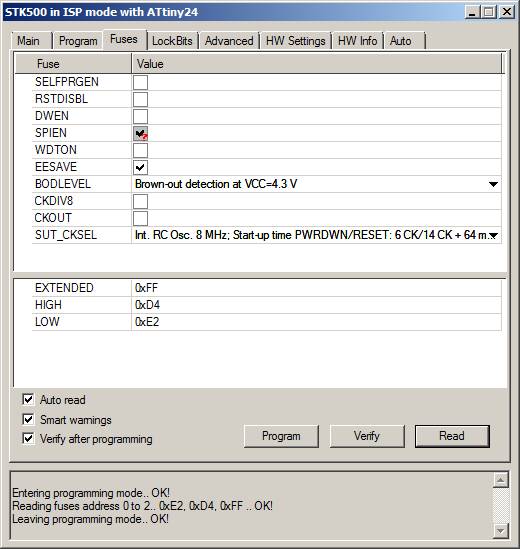520x549 pixels.
Task: Open the HW Info tab
Action: click(x=358, y=41)
